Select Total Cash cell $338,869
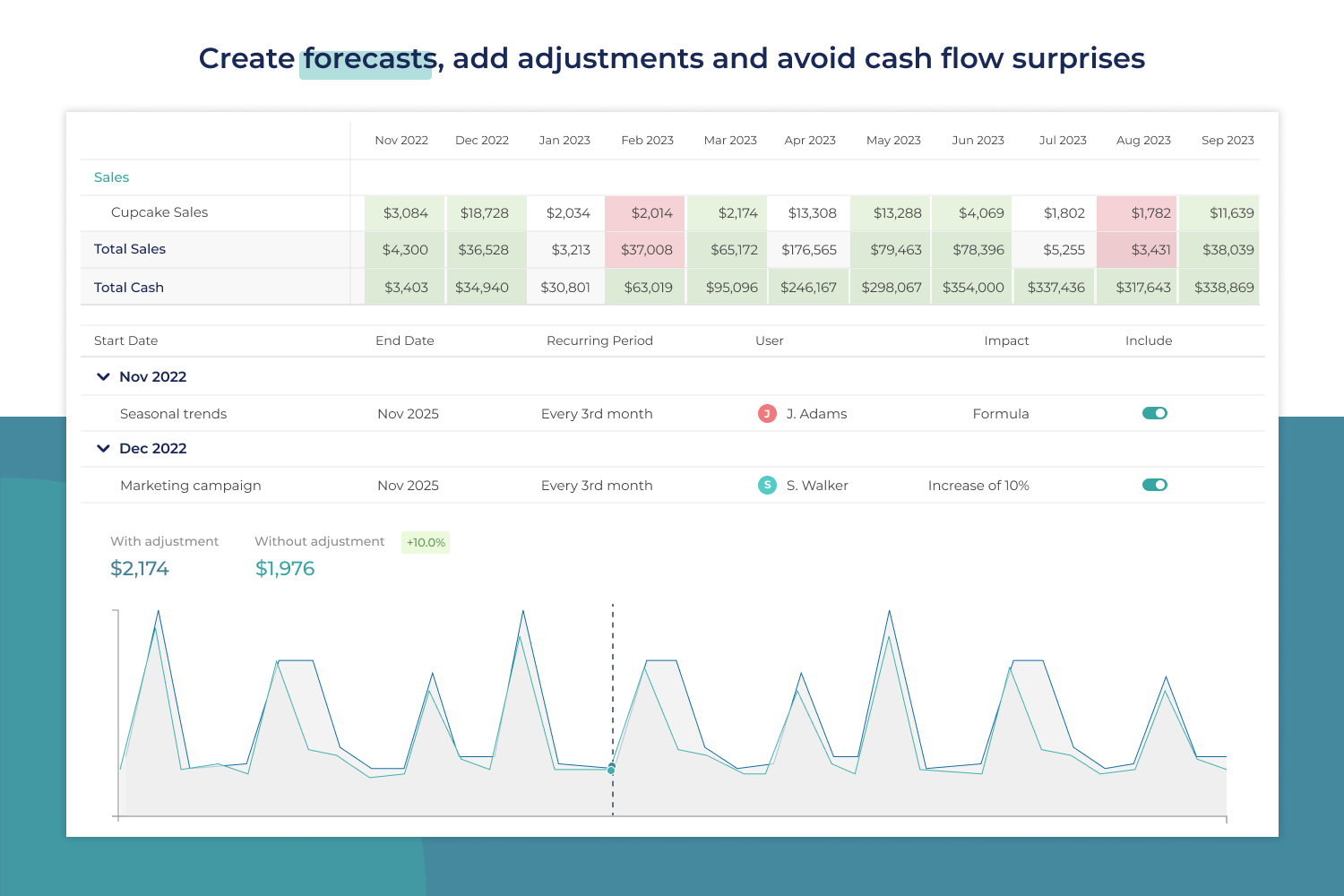Viewport: 1344px width, 896px height. tap(1219, 288)
